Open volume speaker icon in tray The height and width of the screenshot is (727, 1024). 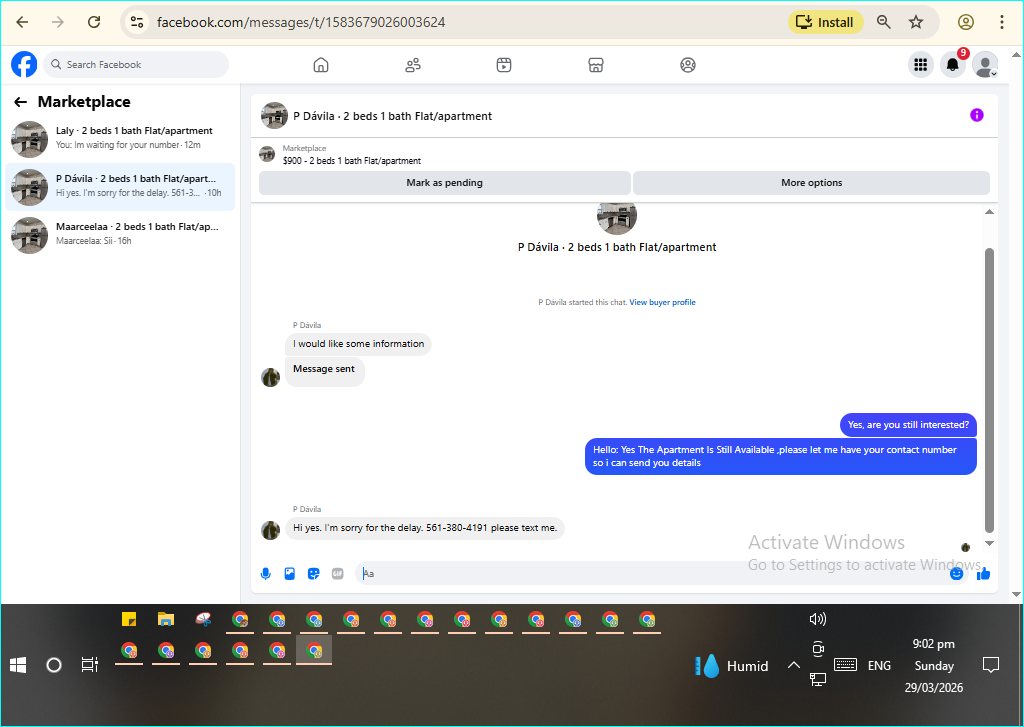818,619
